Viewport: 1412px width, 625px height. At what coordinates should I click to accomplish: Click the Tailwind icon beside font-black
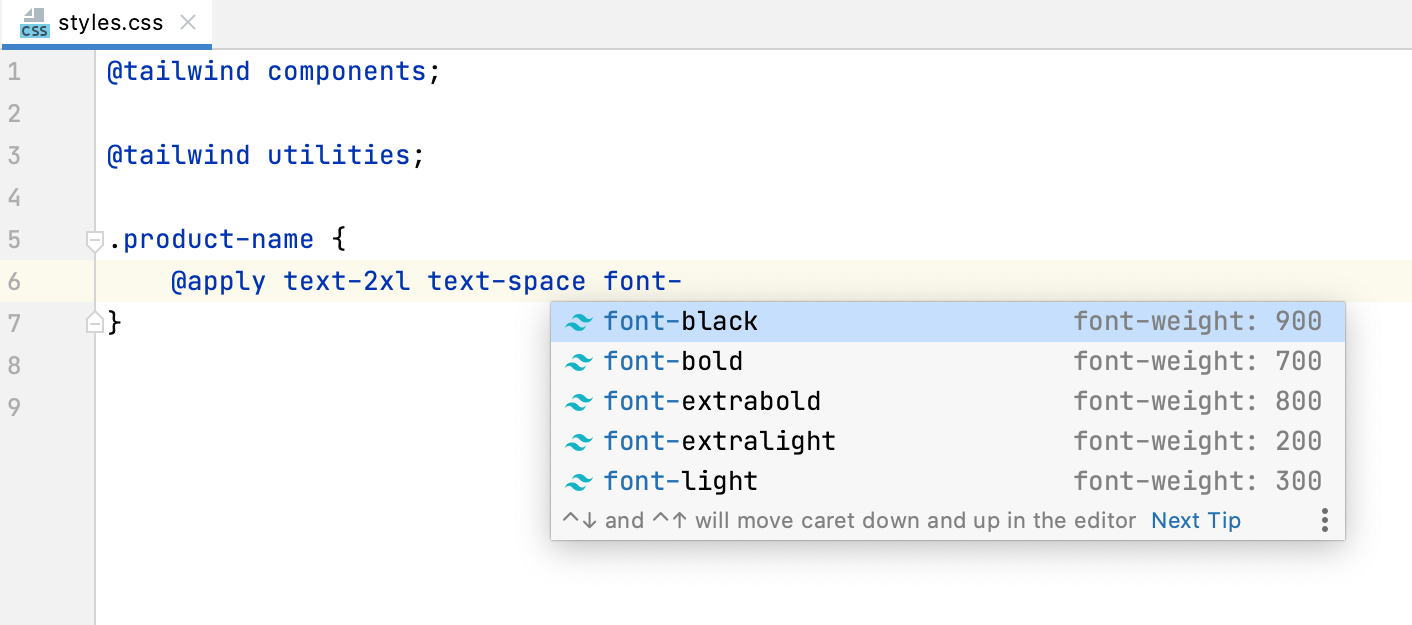(578, 322)
